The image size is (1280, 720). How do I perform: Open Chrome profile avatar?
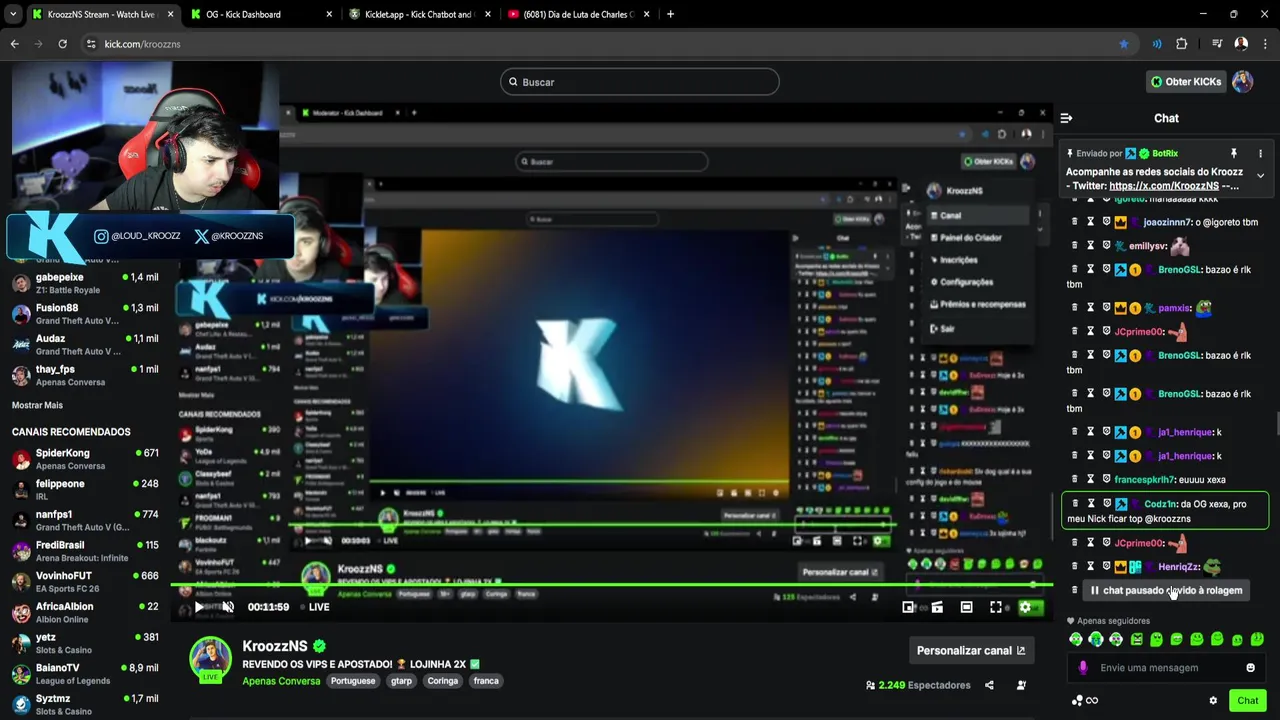click(1241, 44)
